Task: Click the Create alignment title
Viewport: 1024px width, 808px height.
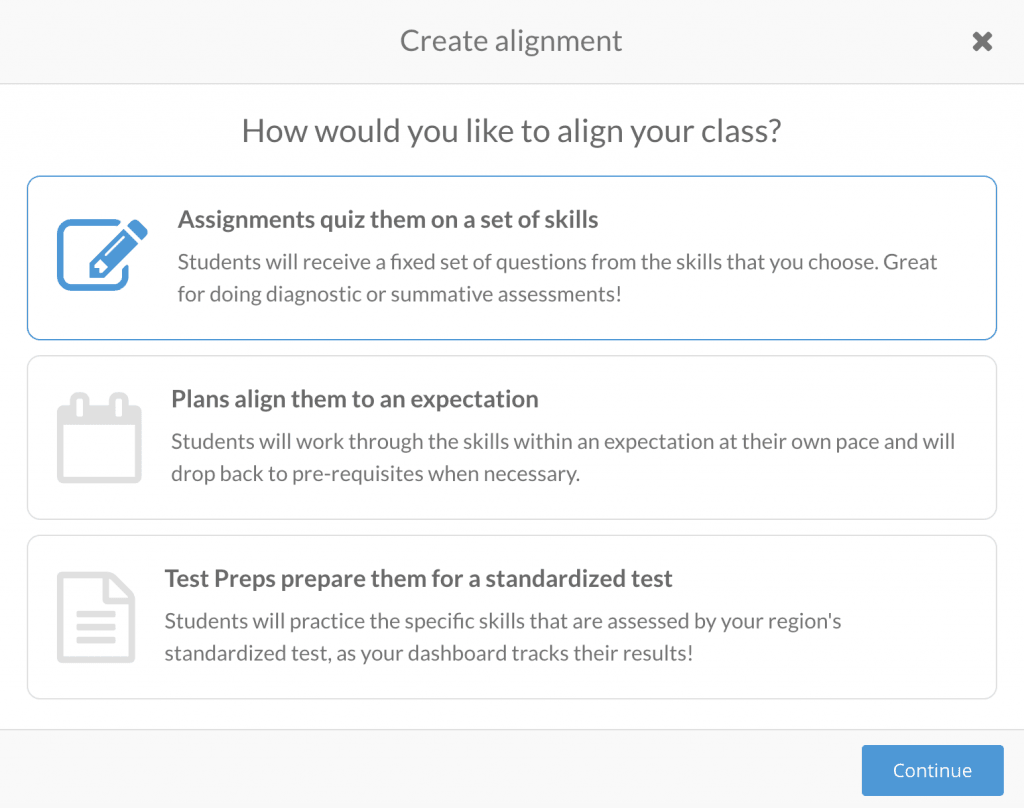Action: click(x=511, y=41)
